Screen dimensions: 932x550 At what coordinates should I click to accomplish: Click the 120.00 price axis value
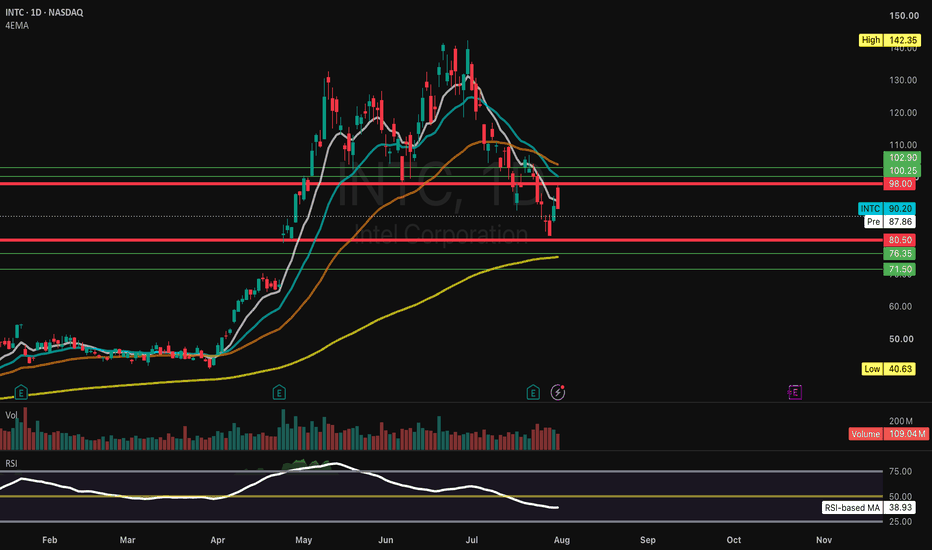903,113
